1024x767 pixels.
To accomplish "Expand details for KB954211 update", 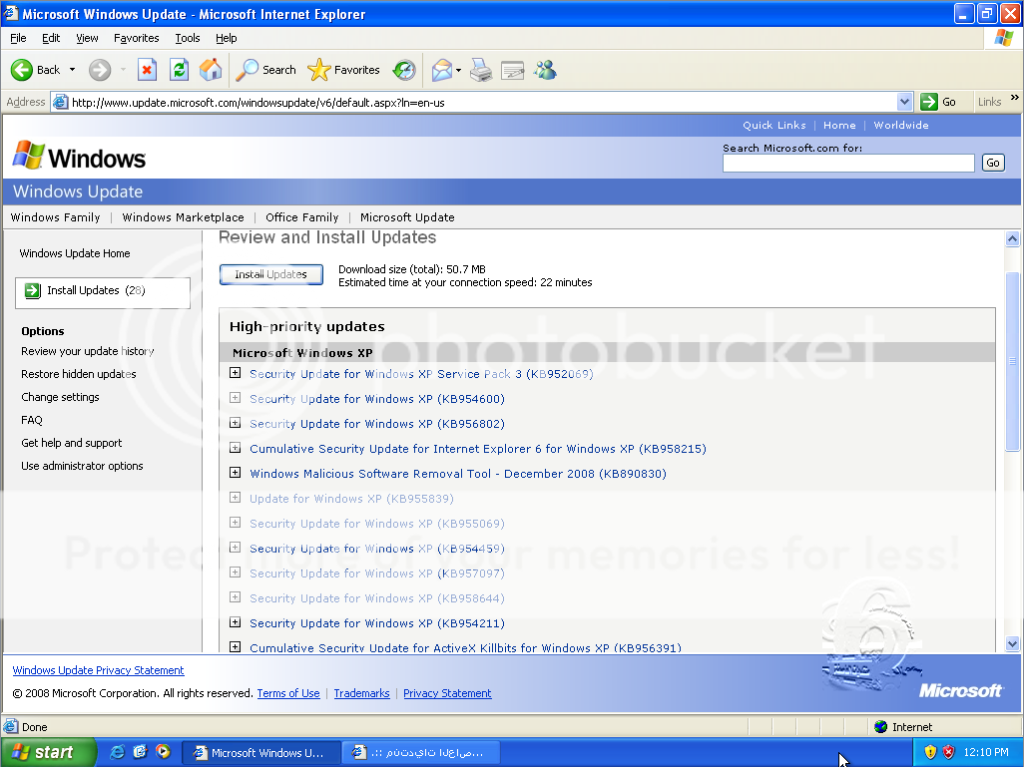I will [235, 622].
